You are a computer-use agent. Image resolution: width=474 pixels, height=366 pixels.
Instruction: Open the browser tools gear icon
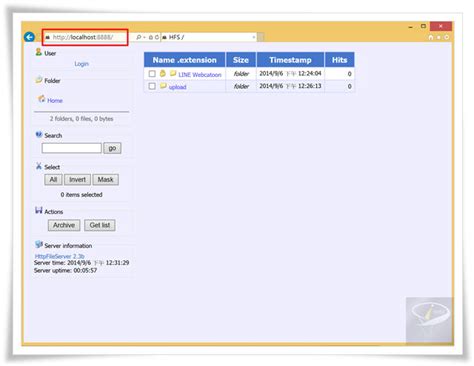[x=447, y=37]
